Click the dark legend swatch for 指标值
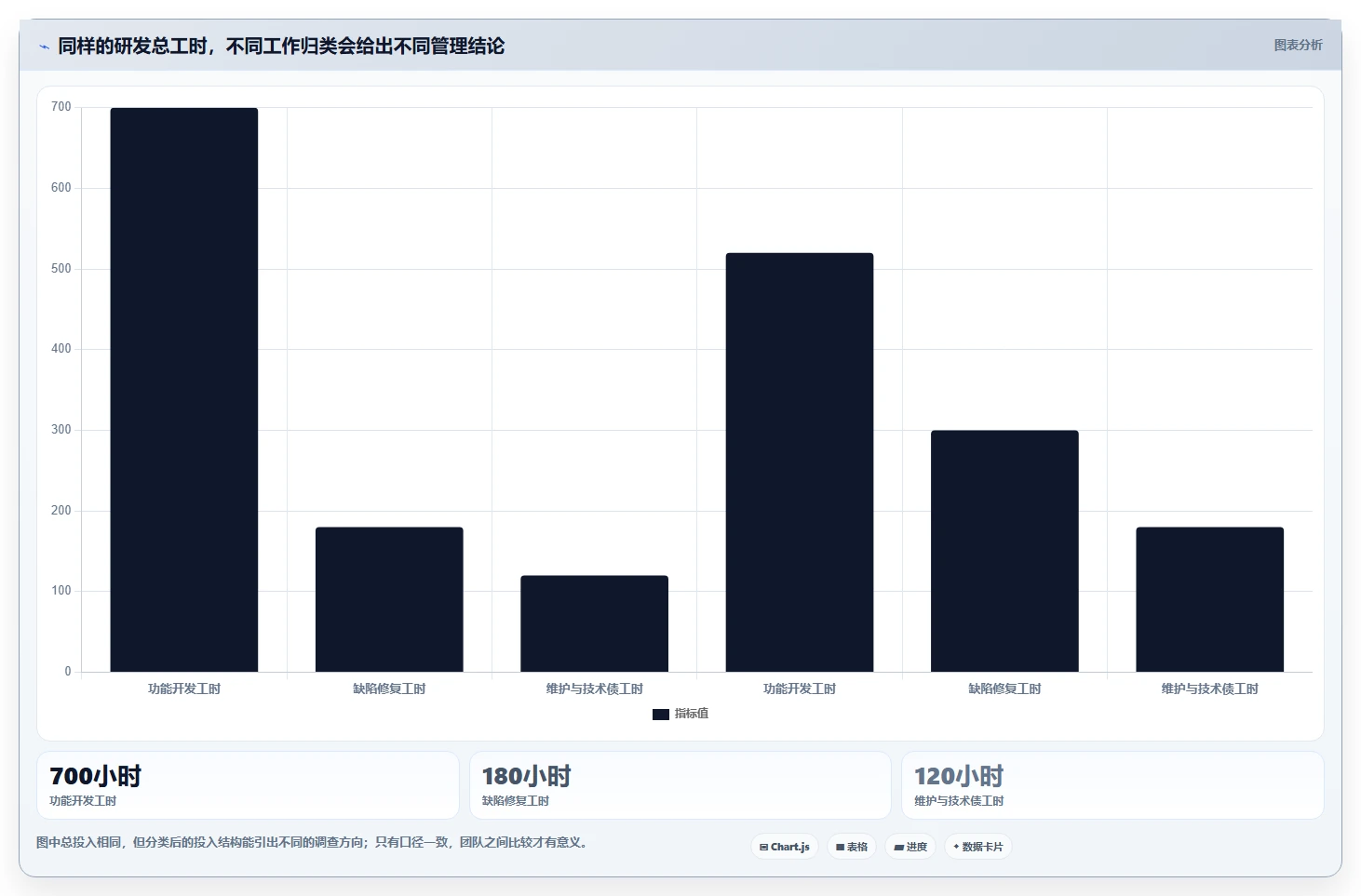1361x896 pixels. point(661,715)
